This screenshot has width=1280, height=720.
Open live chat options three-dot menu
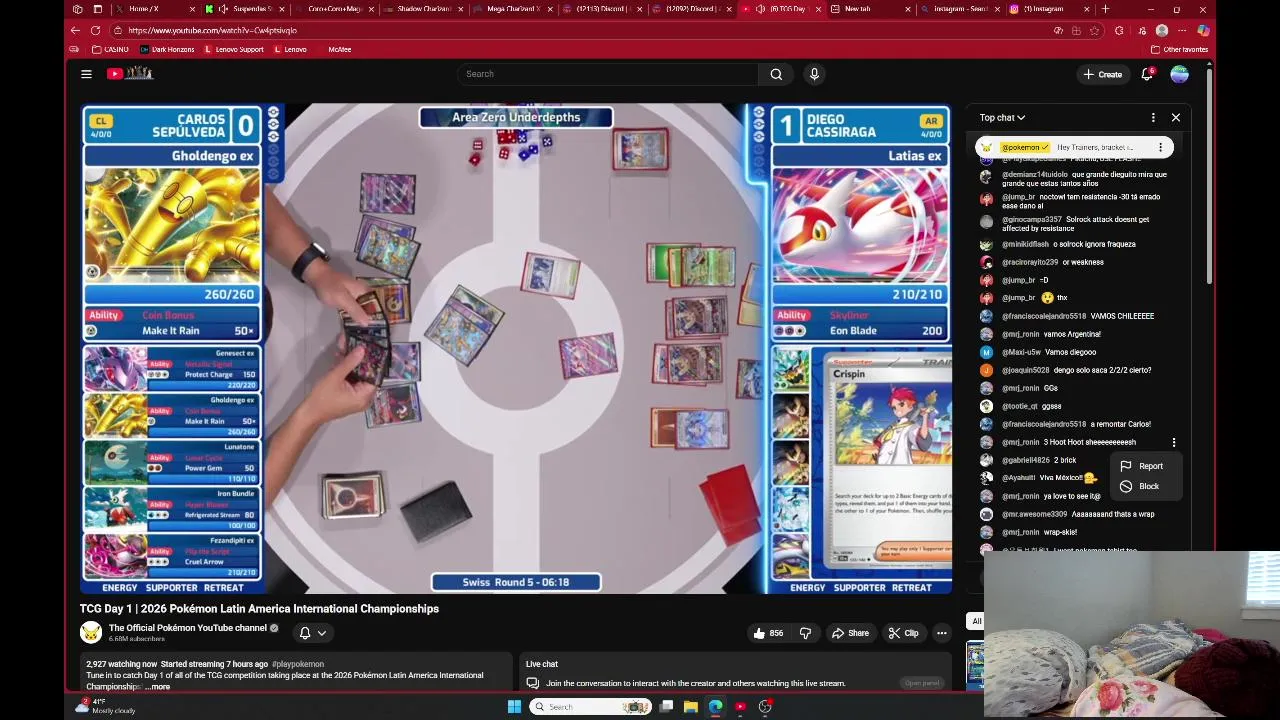tap(1153, 118)
